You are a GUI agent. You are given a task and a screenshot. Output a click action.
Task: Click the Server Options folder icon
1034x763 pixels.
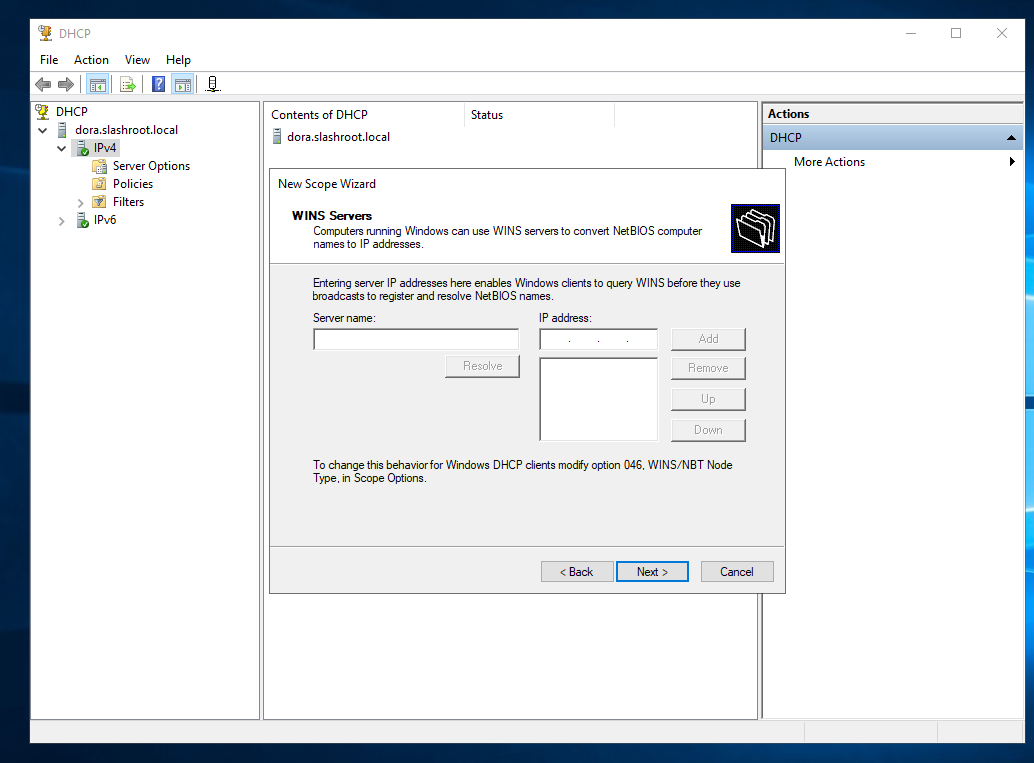pos(100,166)
